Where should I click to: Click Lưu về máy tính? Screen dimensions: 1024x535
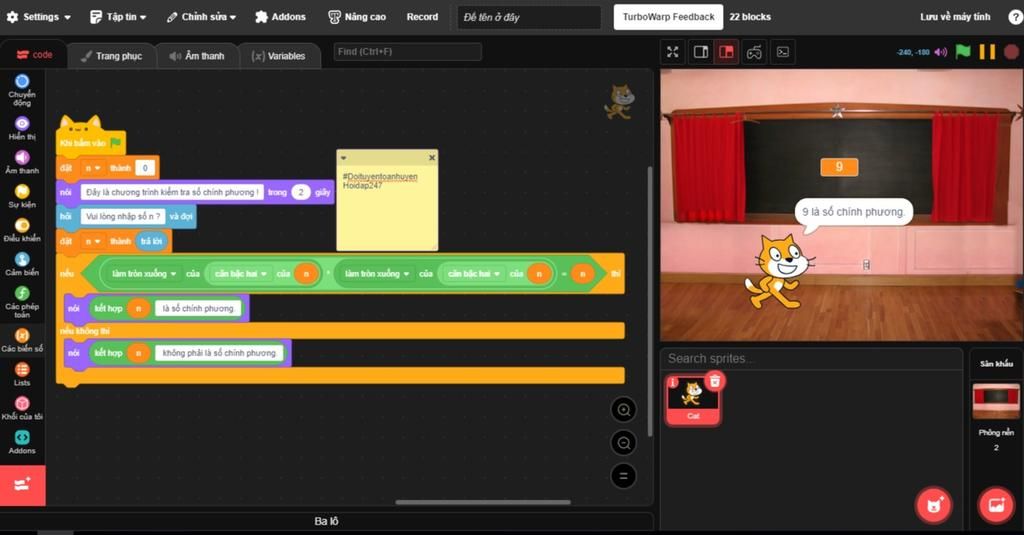coord(955,17)
